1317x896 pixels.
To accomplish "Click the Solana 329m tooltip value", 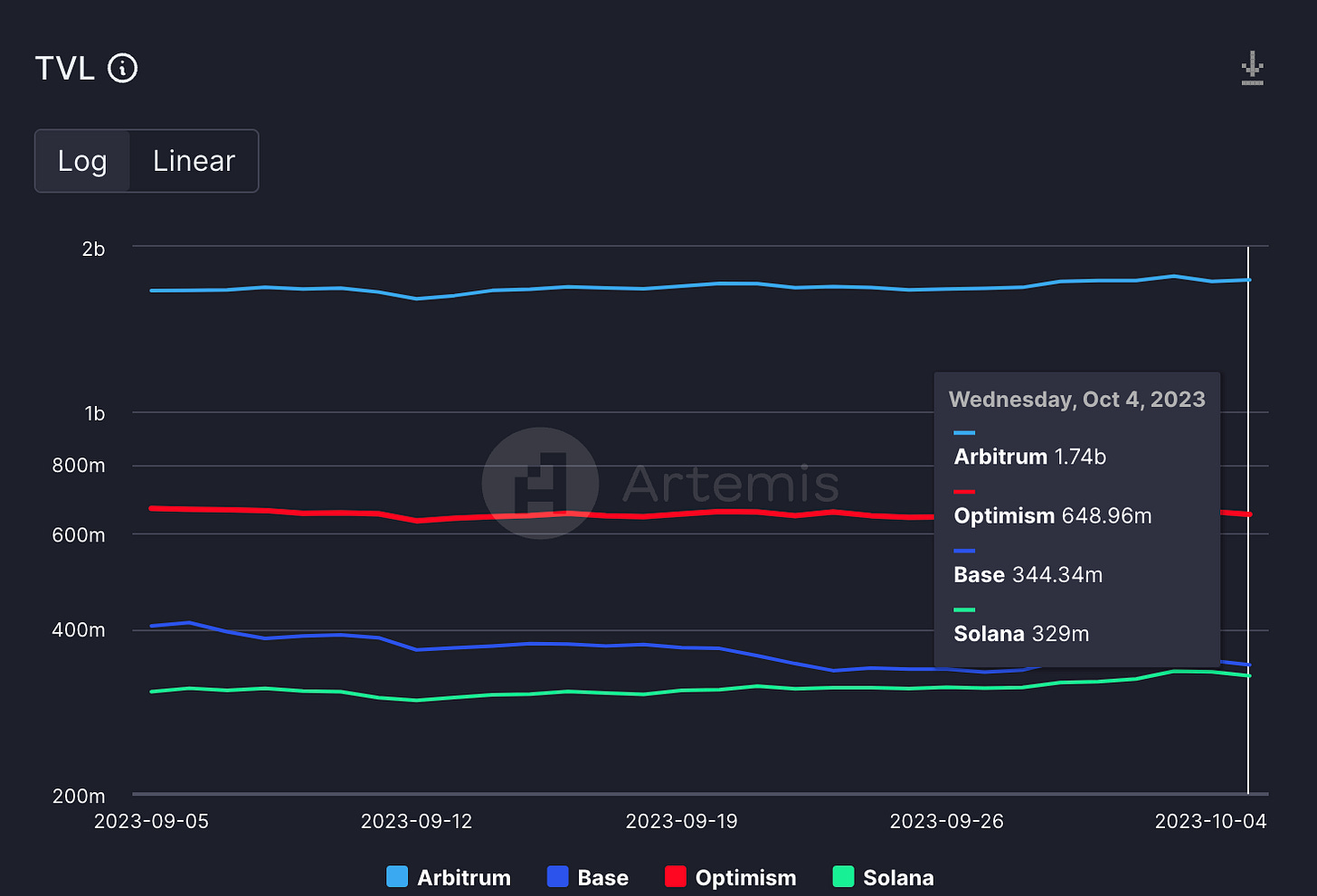I will 1021,633.
